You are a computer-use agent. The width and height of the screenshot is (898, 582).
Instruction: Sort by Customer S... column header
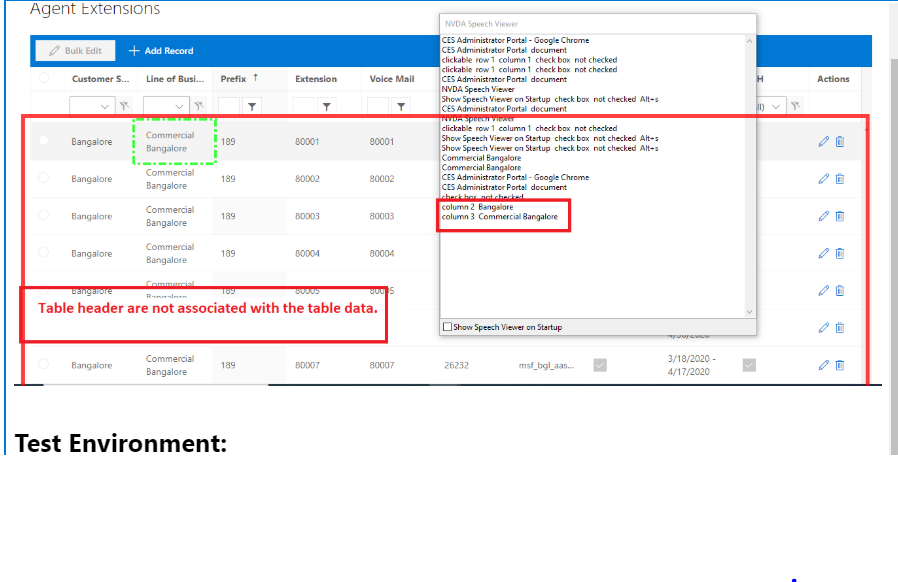click(100, 79)
